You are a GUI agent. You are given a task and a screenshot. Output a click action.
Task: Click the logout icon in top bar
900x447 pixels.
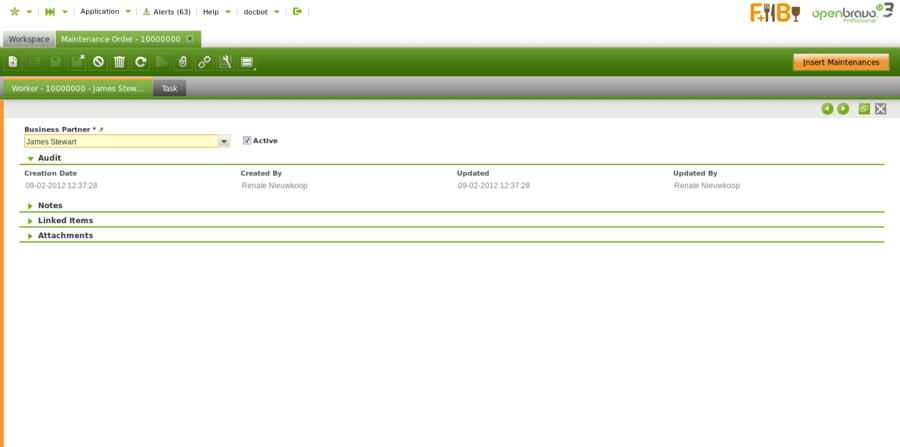[297, 11]
